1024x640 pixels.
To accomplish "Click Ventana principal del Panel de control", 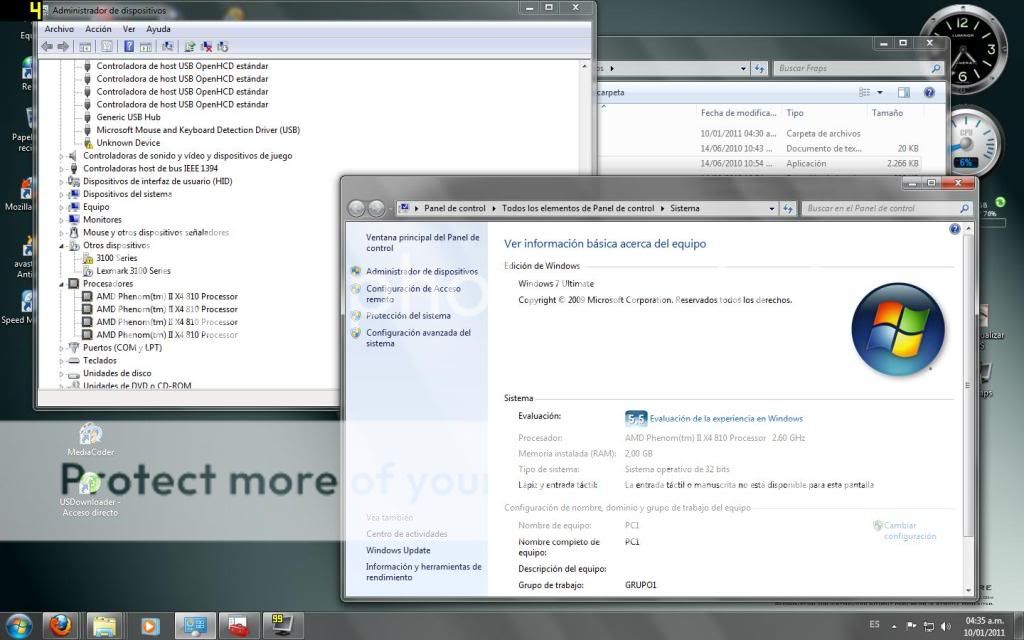I will pyautogui.click(x=423, y=242).
